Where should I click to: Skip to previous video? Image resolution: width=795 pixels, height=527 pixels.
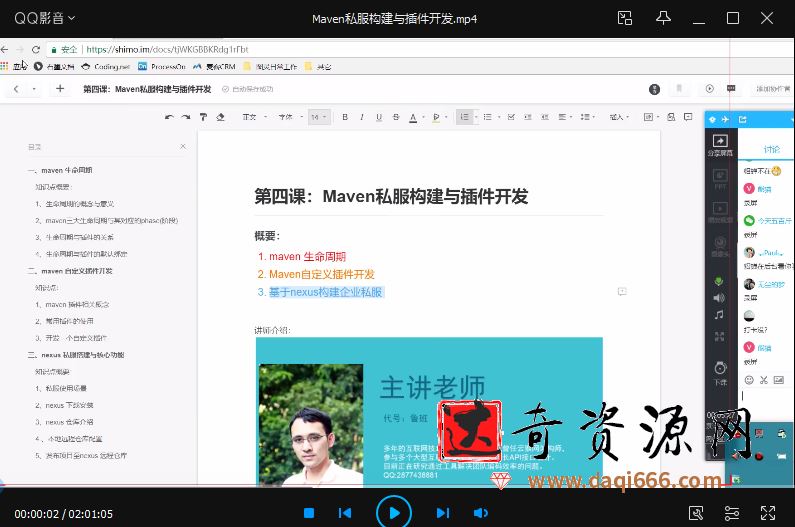(345, 513)
